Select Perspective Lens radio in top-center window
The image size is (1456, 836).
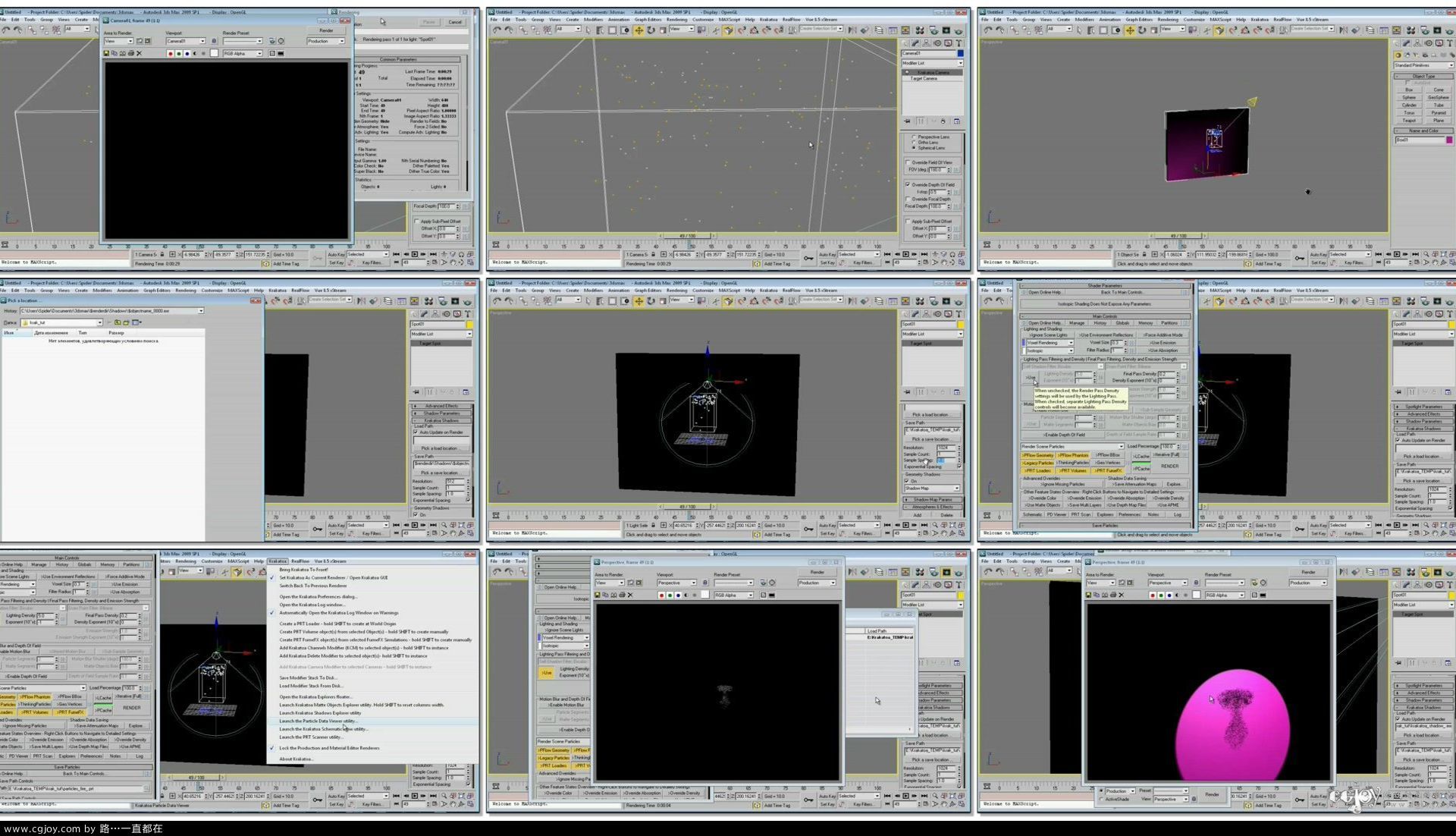pos(914,137)
